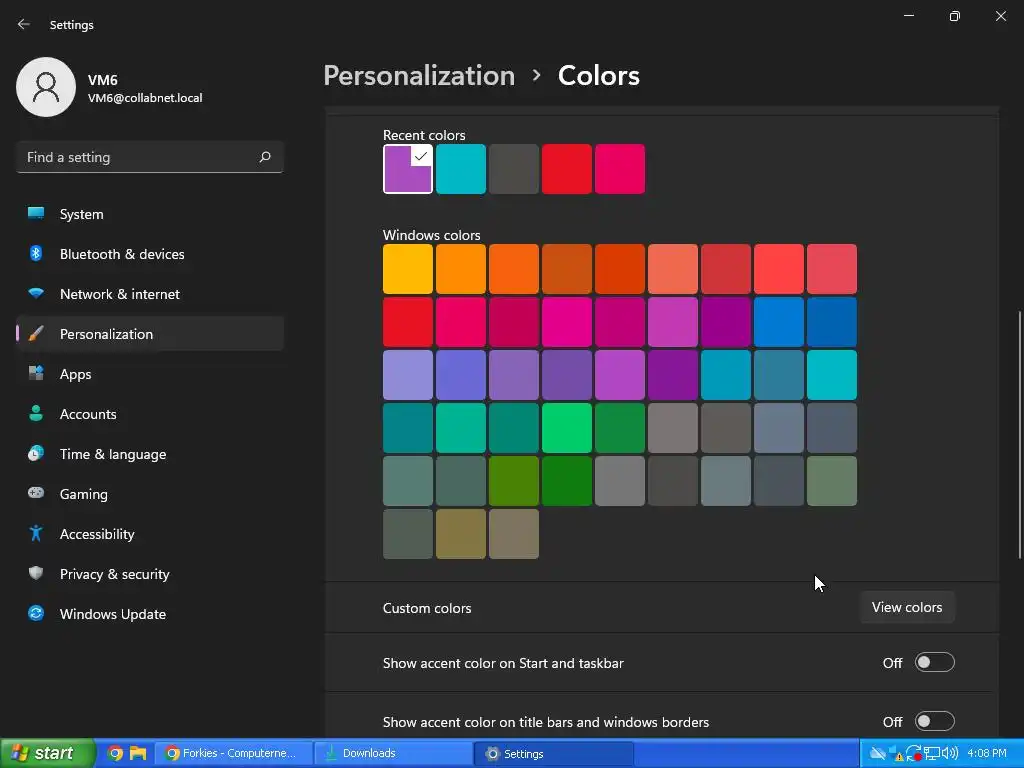This screenshot has width=1024, height=768.
Task: Choose the yellow gold Windows color
Action: point(408,269)
